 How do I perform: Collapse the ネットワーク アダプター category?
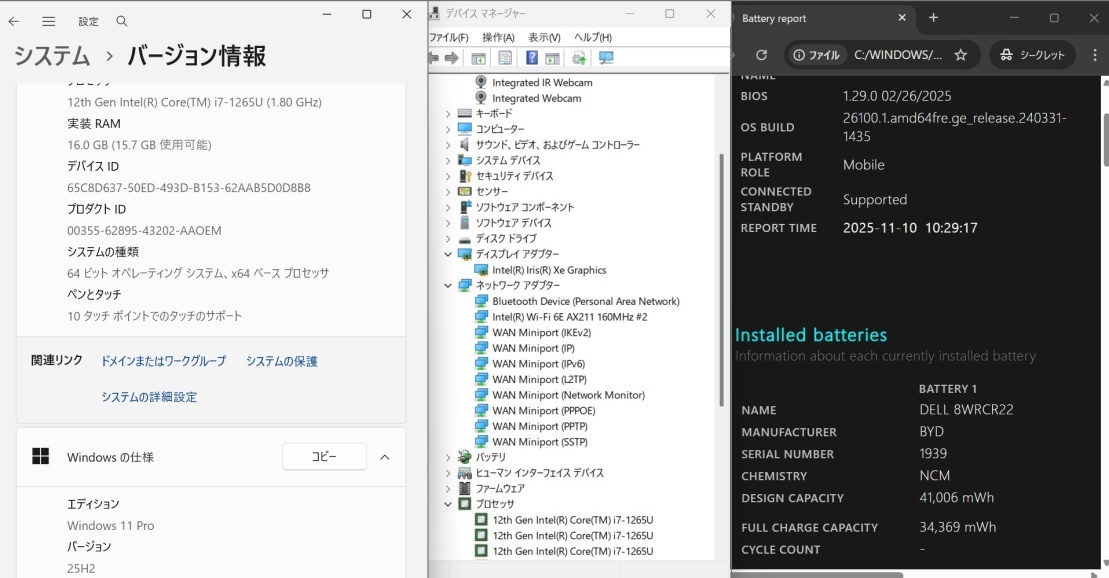[x=448, y=285]
